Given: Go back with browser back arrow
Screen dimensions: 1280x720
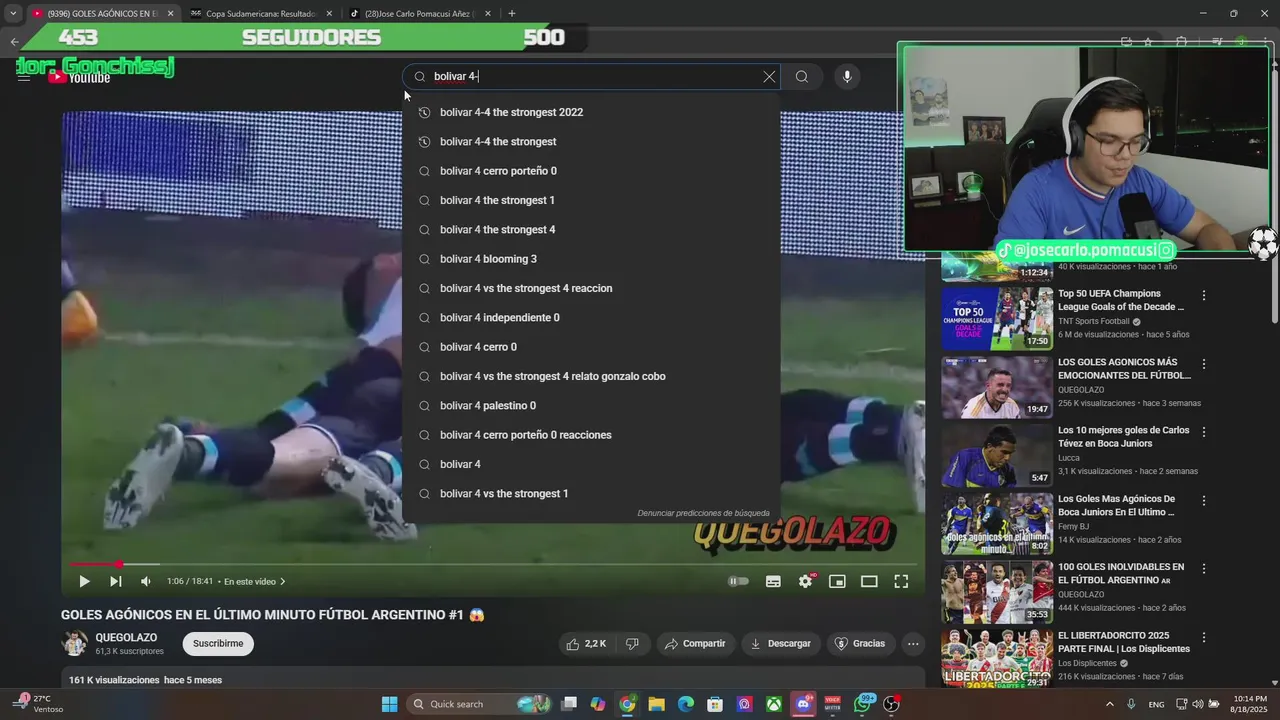Looking at the screenshot, I should pos(14,41).
